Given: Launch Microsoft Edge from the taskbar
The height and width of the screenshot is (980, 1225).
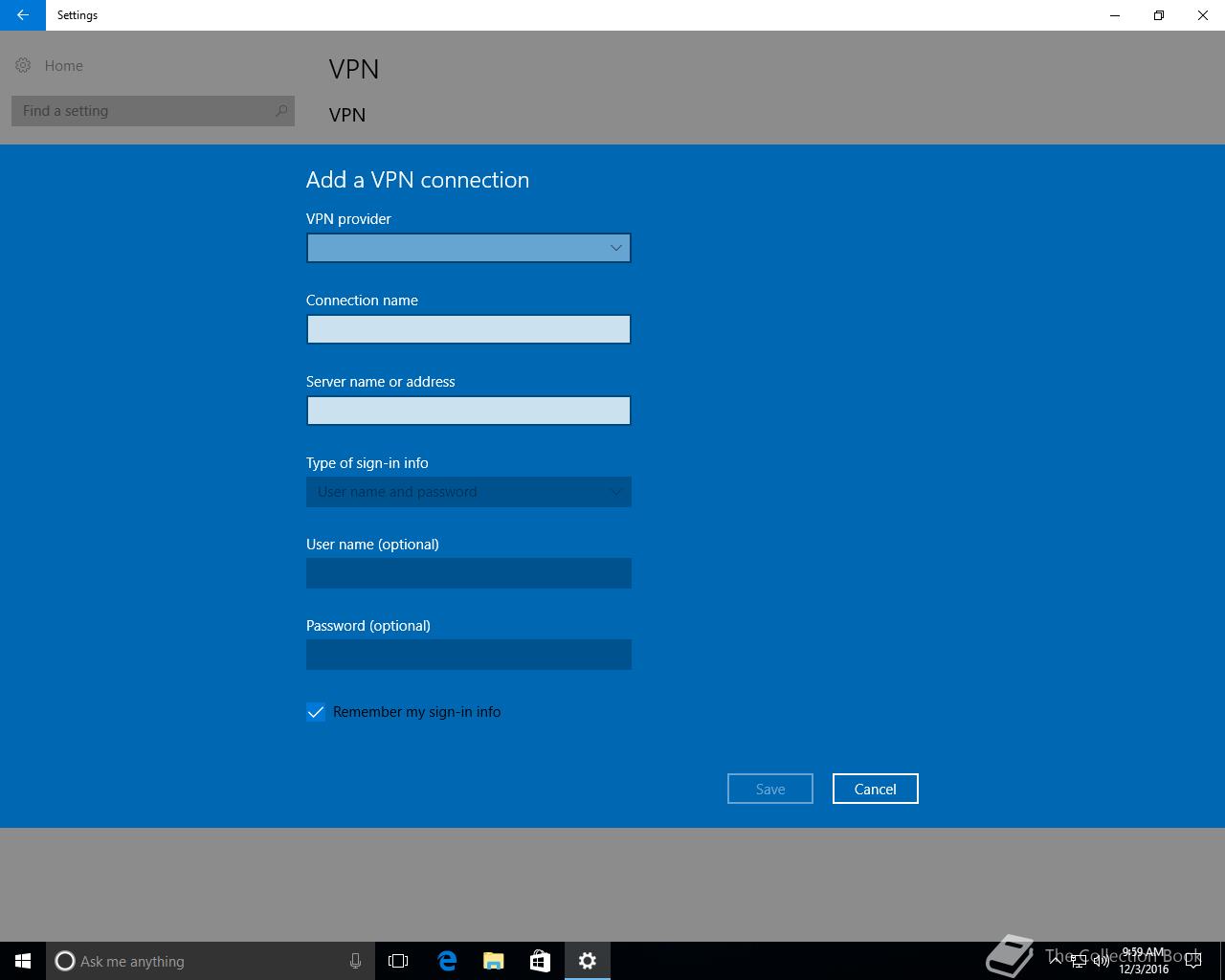Looking at the screenshot, I should [x=446, y=961].
